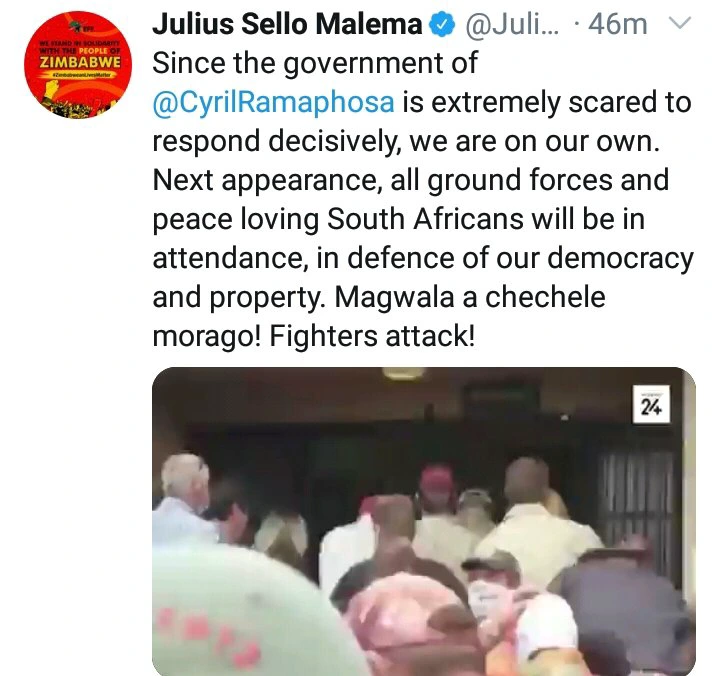This screenshot has height=676, width=720.
Task: Click the "Magwala a chechele" phrase
Action: [x=470, y=297]
